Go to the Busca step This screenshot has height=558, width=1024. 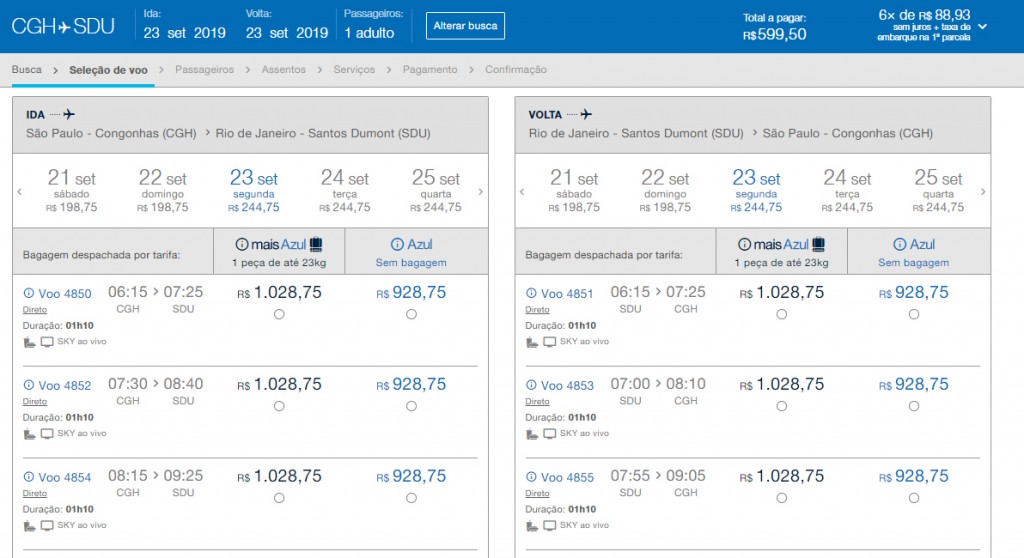pyautogui.click(x=27, y=69)
